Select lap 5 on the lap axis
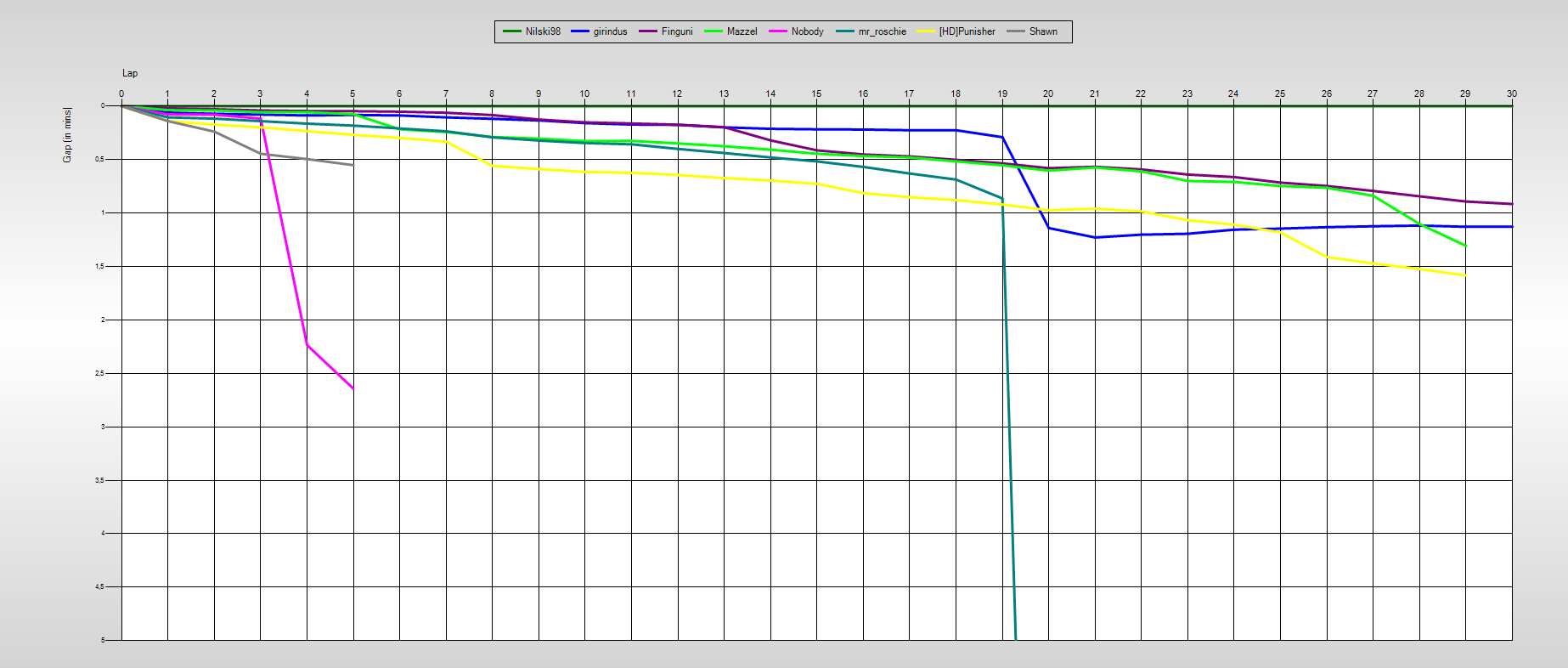 click(x=353, y=93)
